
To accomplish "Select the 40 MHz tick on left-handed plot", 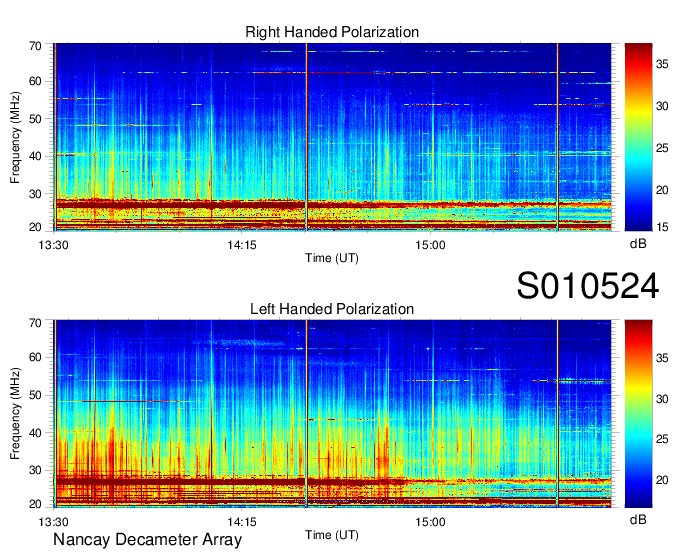I will click(x=35, y=433).
